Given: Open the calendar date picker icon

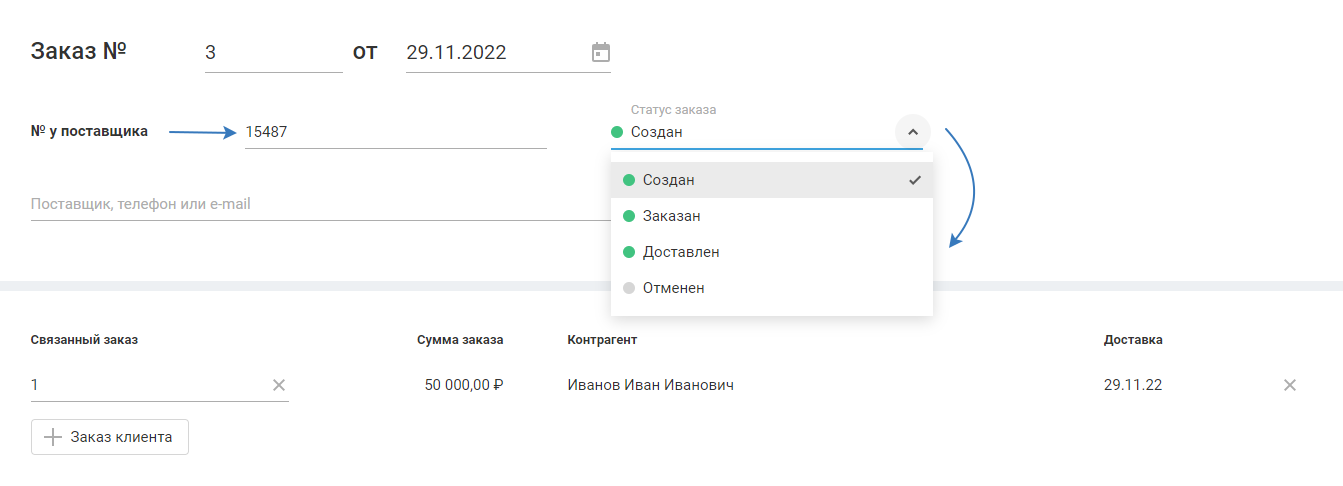Looking at the screenshot, I should [x=600, y=53].
